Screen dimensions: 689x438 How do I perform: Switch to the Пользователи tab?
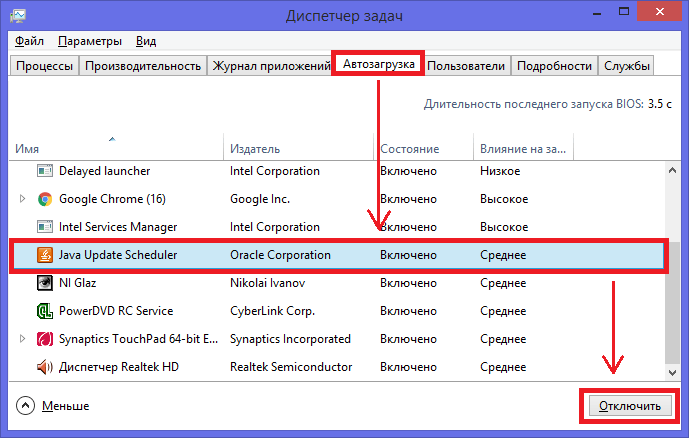466,66
